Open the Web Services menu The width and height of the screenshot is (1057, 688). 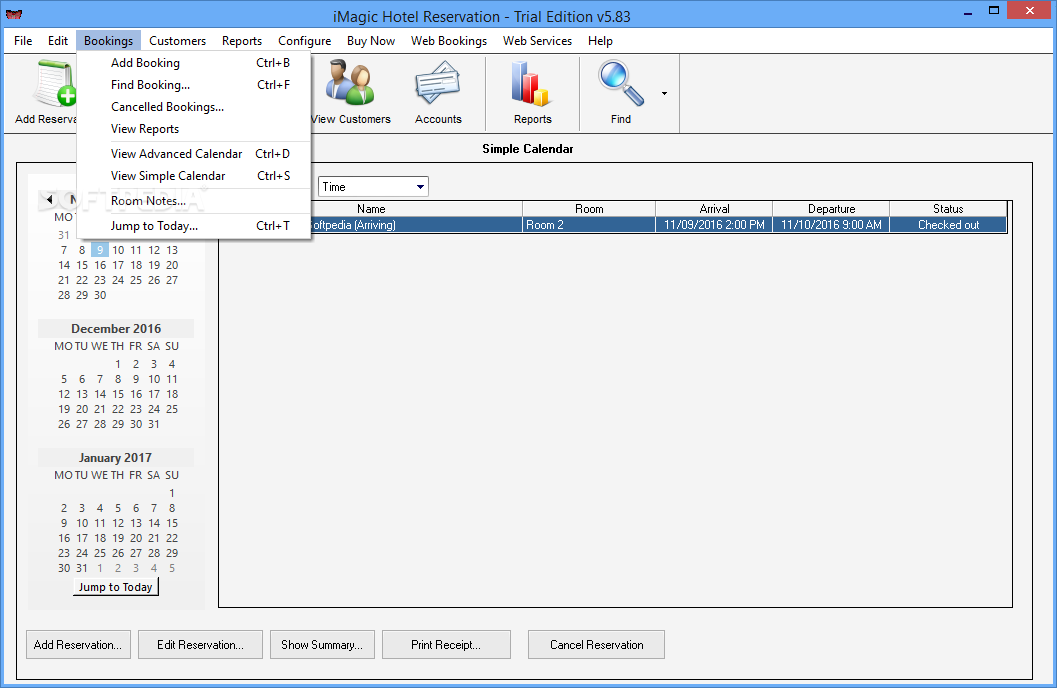[537, 40]
